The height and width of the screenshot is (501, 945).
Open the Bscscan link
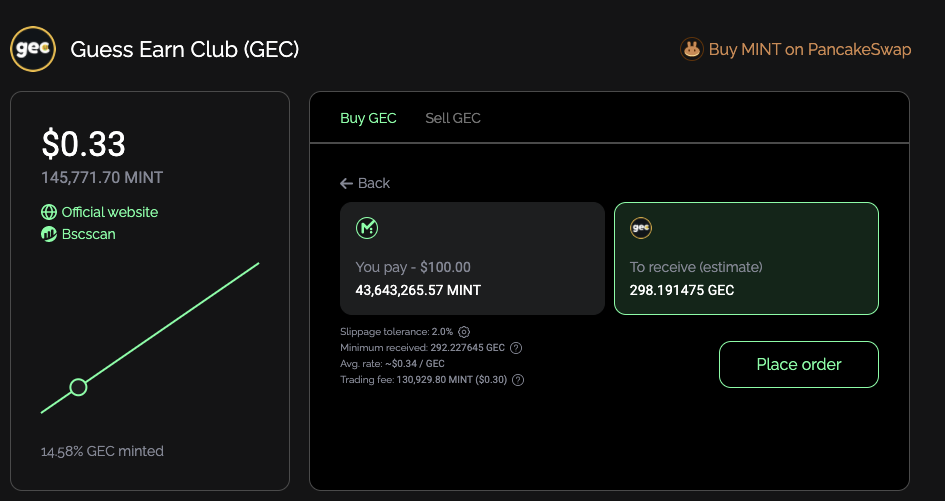click(89, 234)
